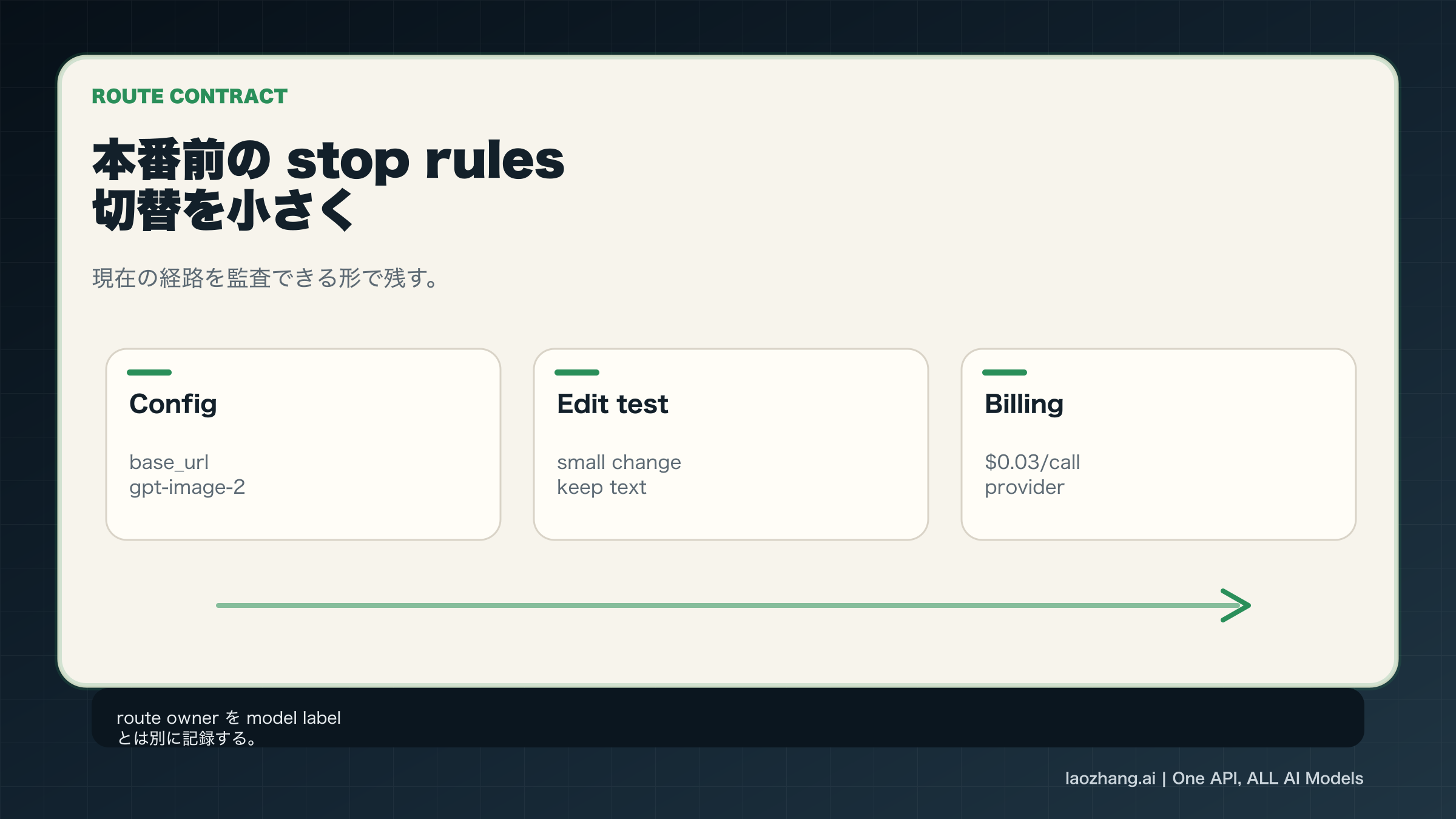Click the Japanese subtitle under the headline
Viewport: 1456px width, 819px height.
coord(265,278)
